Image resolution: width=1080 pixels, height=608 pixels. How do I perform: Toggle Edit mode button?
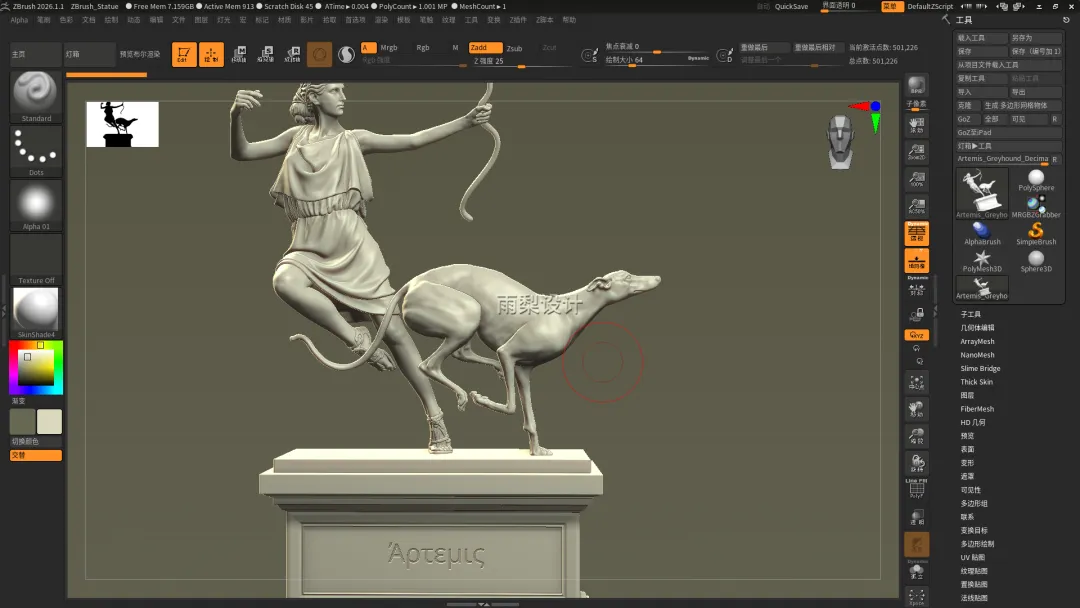[x=184, y=54]
